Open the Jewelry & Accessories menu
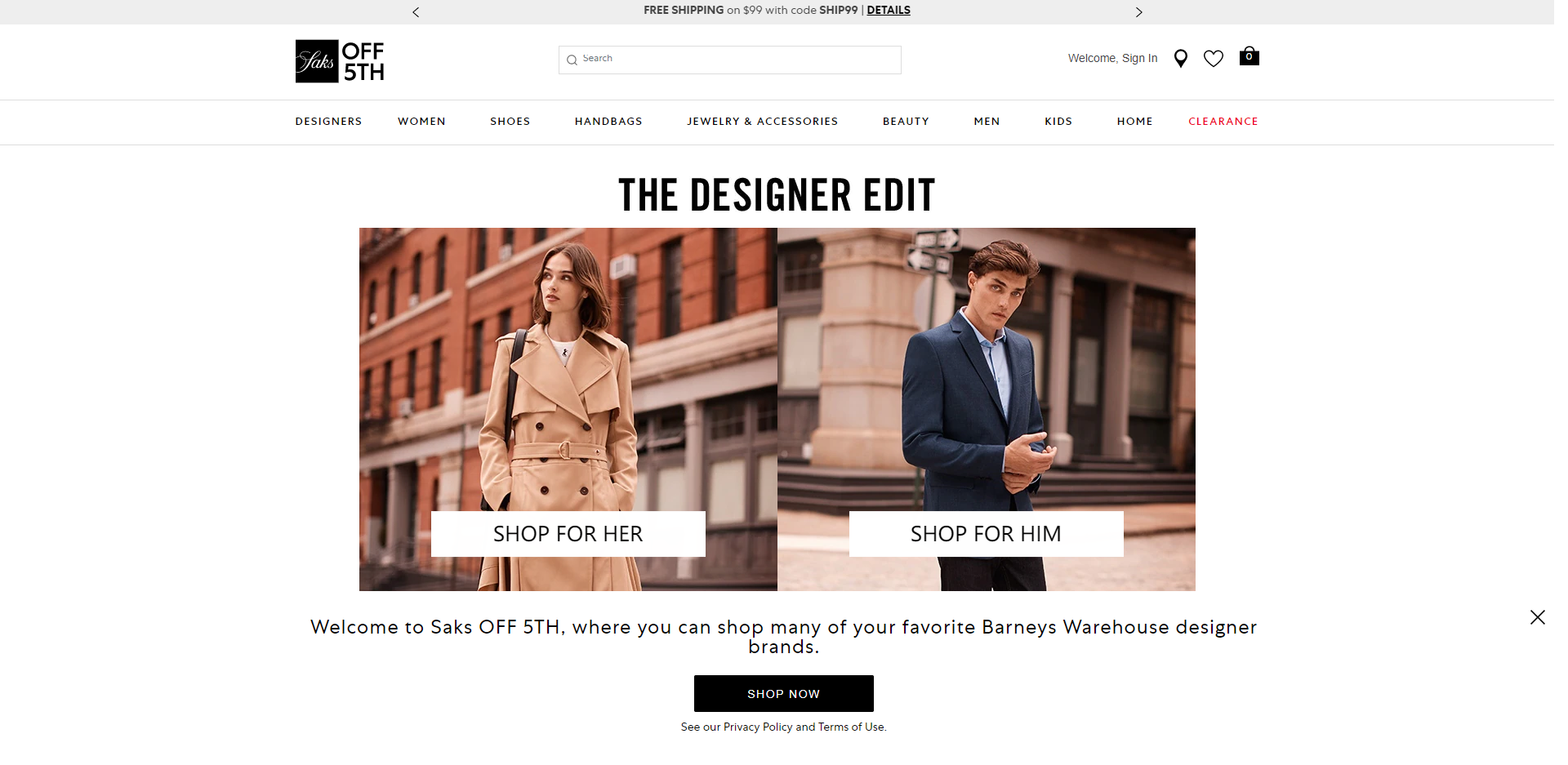The image size is (1568, 765). [x=762, y=122]
